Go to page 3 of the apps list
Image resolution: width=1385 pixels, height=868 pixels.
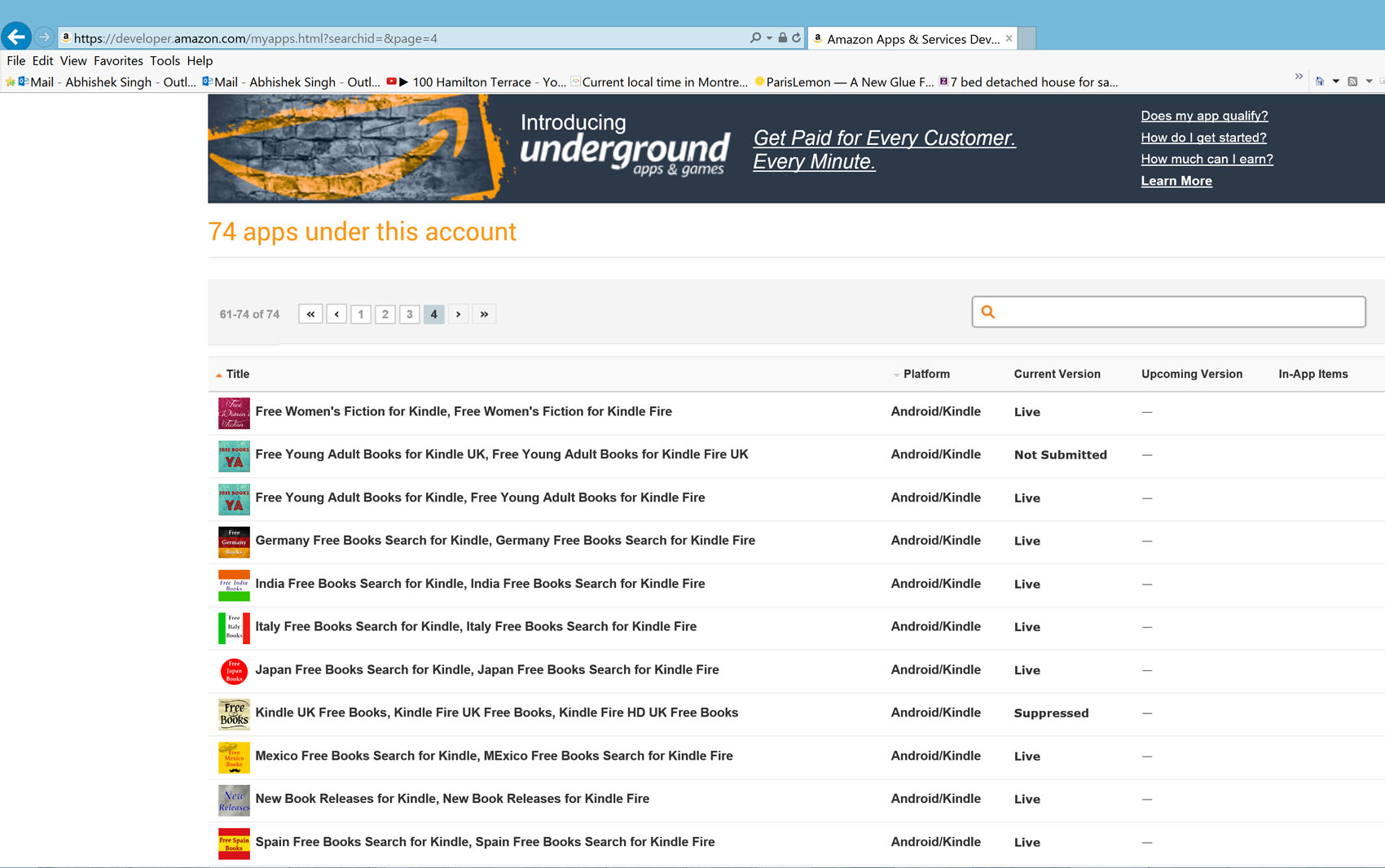coord(410,314)
